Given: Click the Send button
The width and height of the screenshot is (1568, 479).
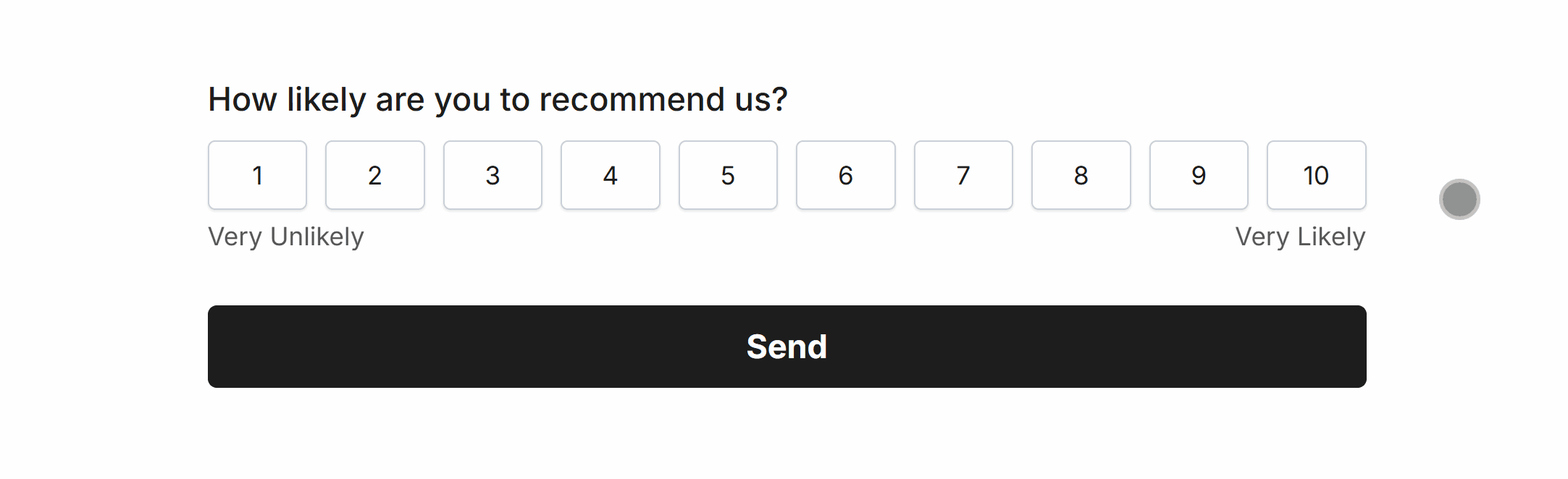Looking at the screenshot, I should 787,347.
